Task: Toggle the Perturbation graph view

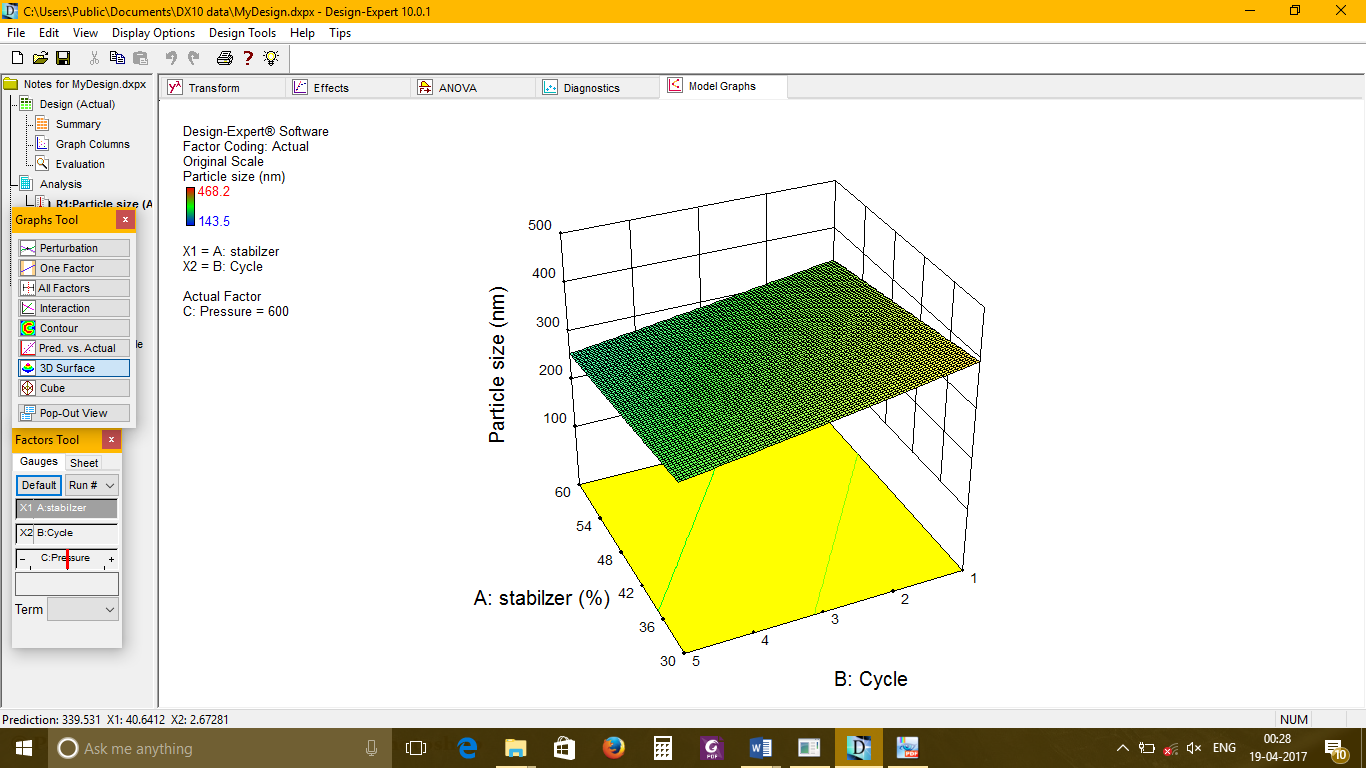Action: [x=73, y=248]
